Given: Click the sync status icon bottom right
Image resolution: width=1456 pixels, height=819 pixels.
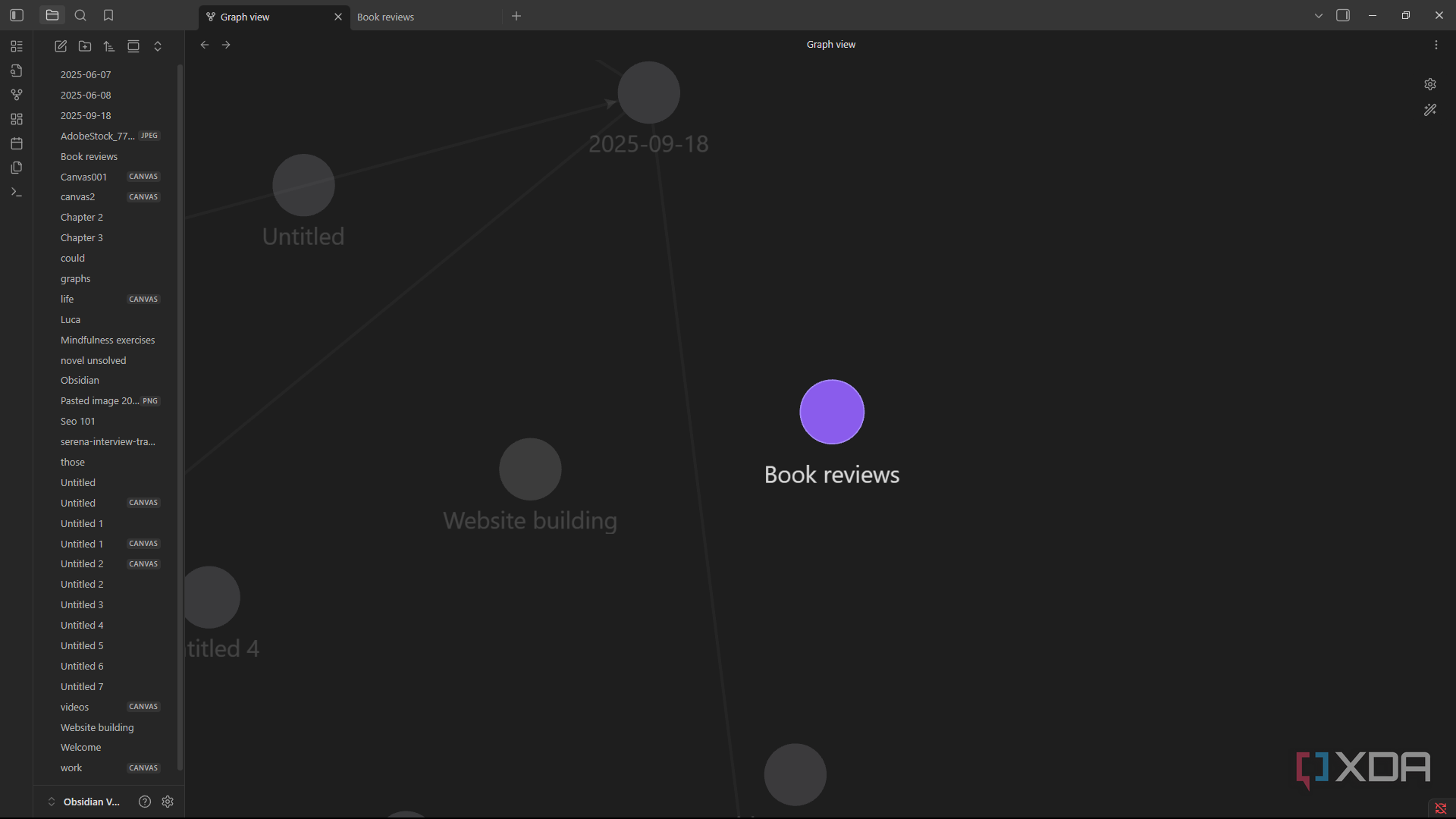Looking at the screenshot, I should click(1441, 808).
